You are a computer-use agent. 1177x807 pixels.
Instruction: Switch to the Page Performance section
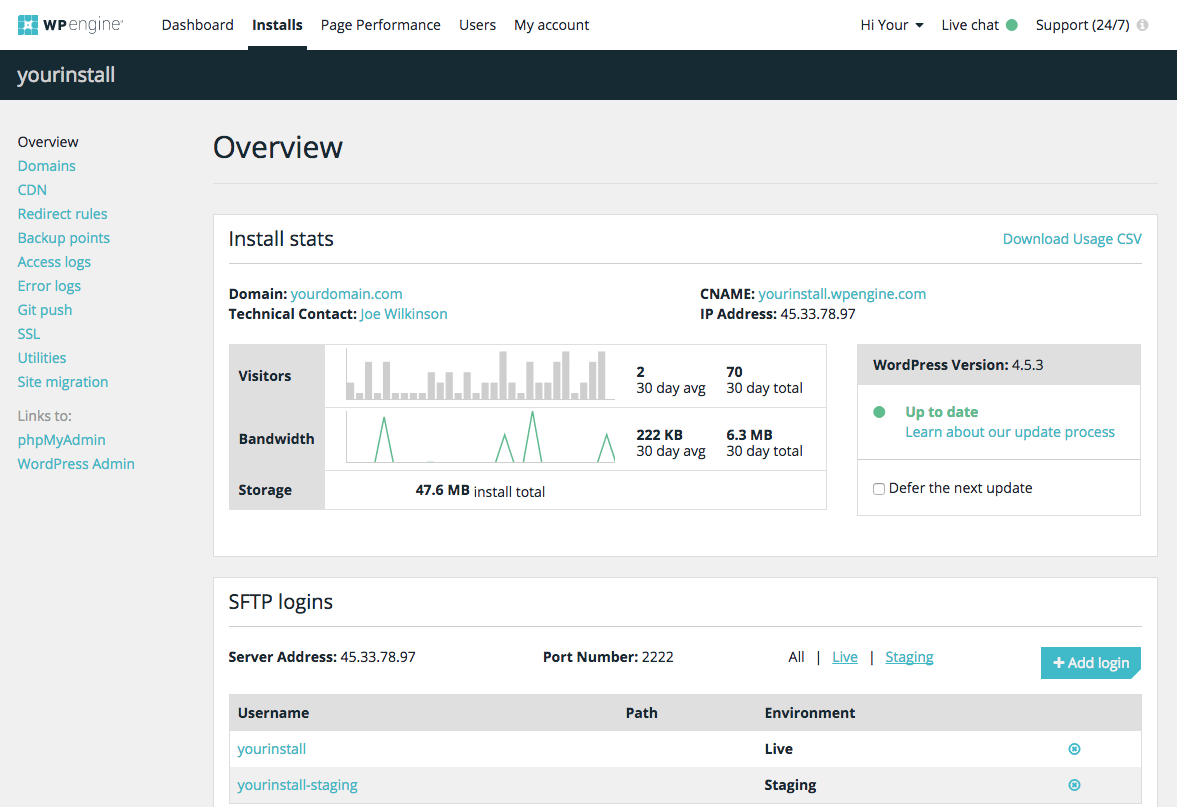[380, 24]
